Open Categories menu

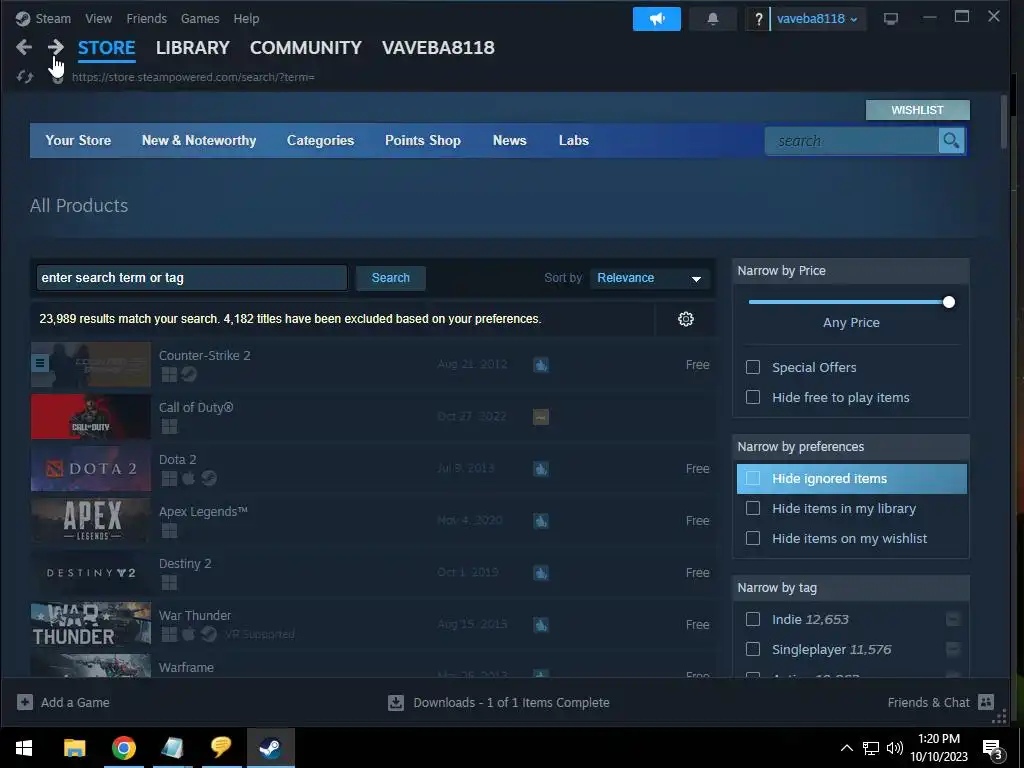click(x=320, y=140)
